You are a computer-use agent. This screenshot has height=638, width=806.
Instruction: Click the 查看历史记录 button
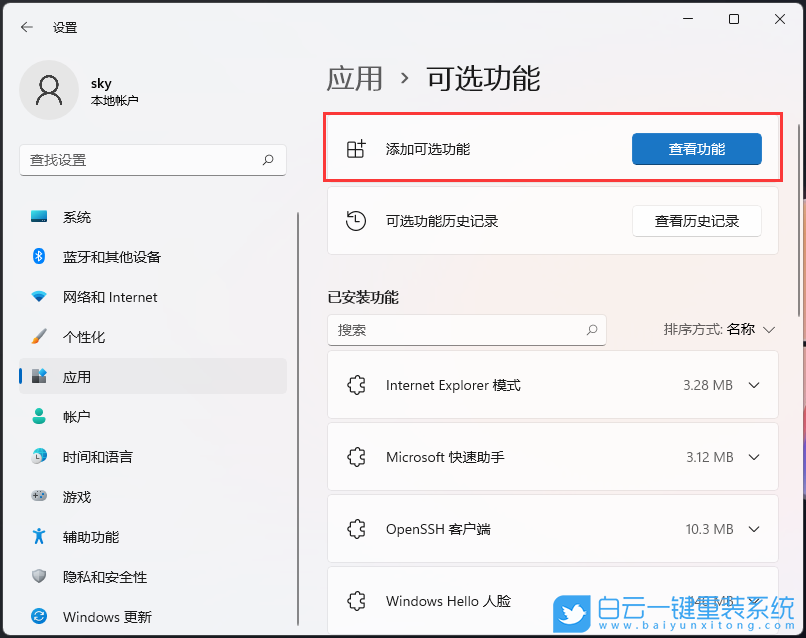tap(696, 221)
